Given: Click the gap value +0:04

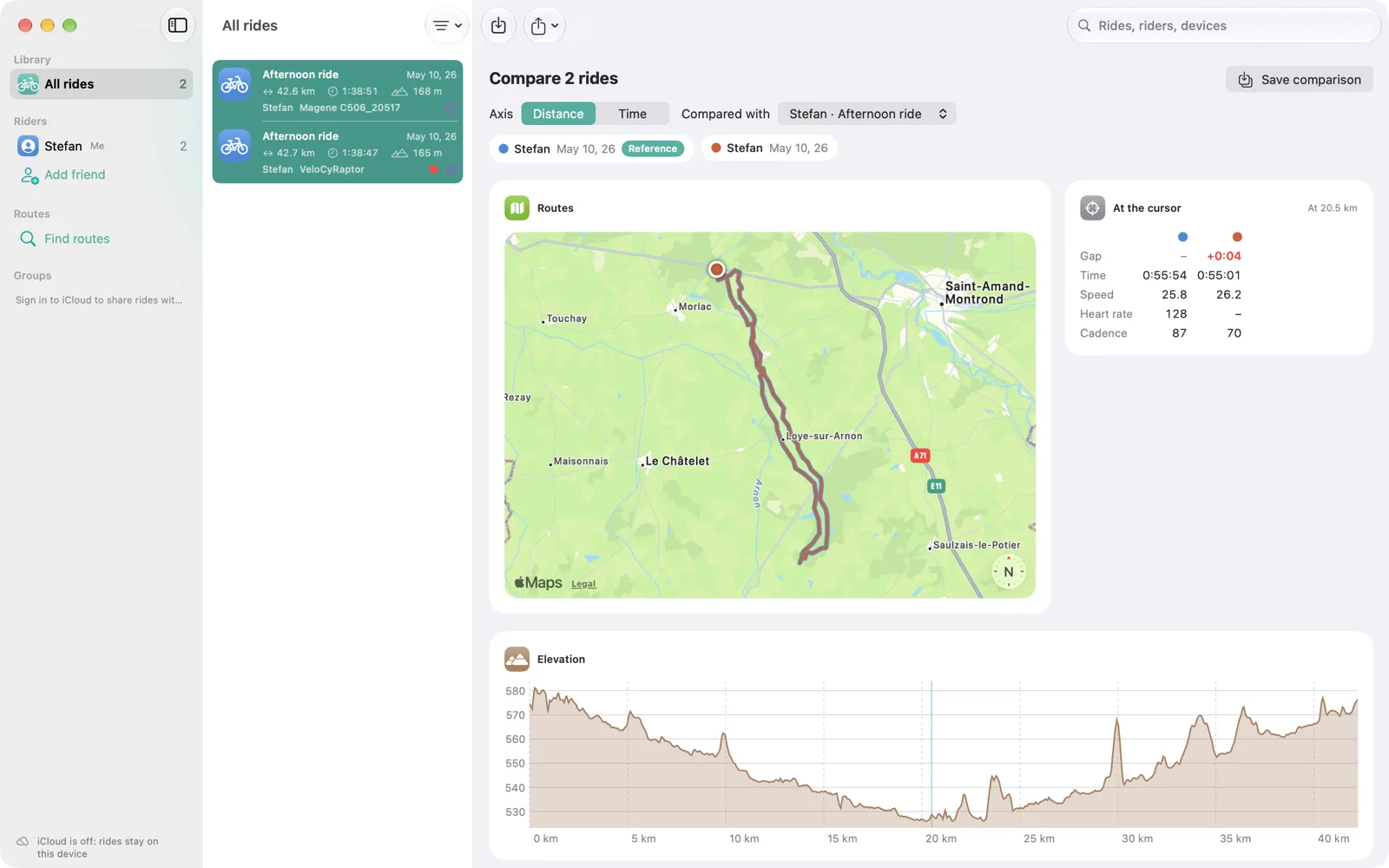Looking at the screenshot, I should [1223, 256].
